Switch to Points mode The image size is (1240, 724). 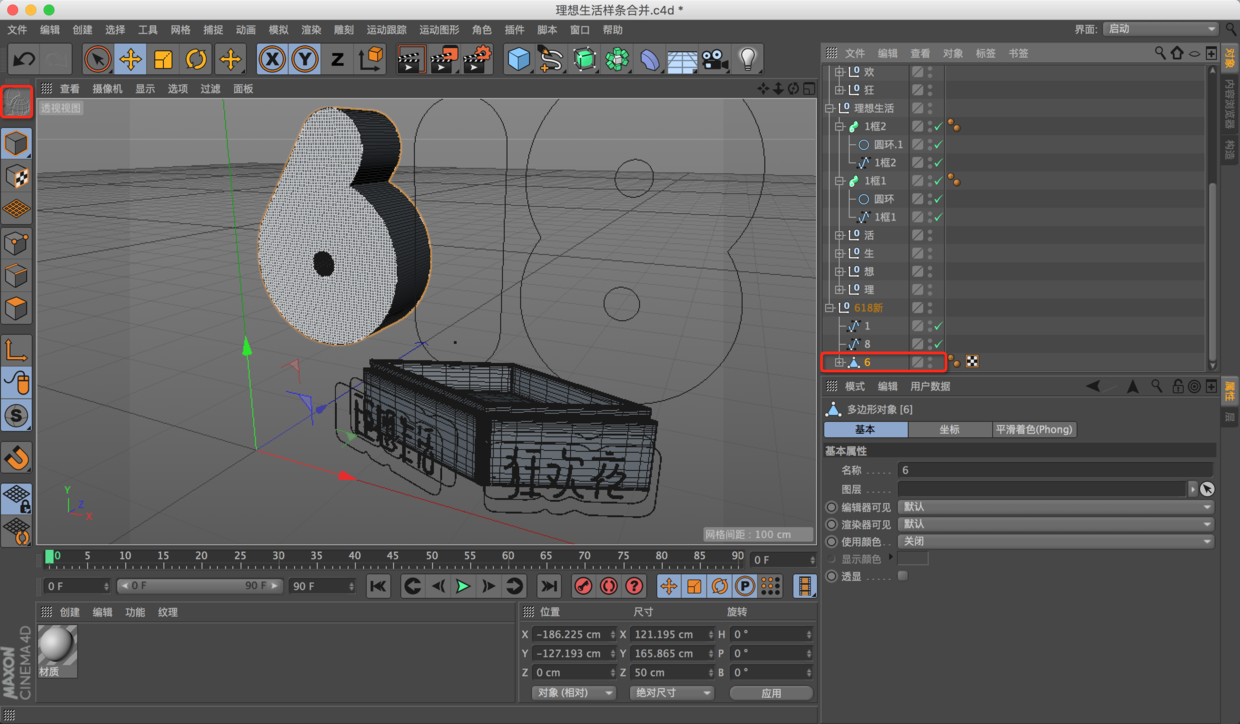17,242
